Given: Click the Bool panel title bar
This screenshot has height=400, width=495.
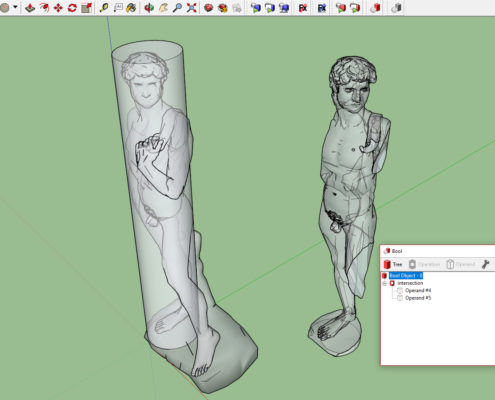Looking at the screenshot, I should pyautogui.click(x=438, y=251).
